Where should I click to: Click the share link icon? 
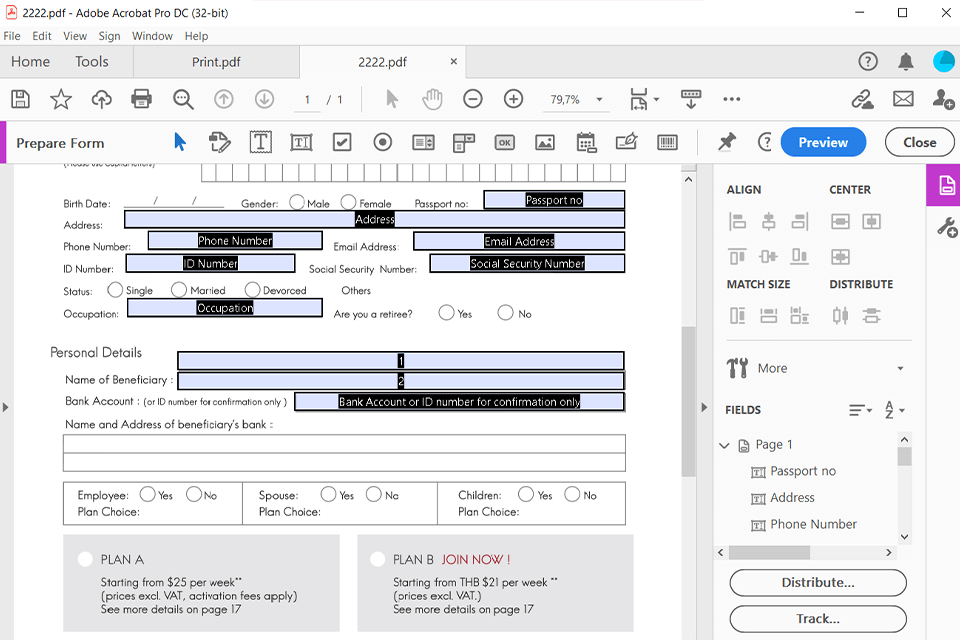point(862,99)
